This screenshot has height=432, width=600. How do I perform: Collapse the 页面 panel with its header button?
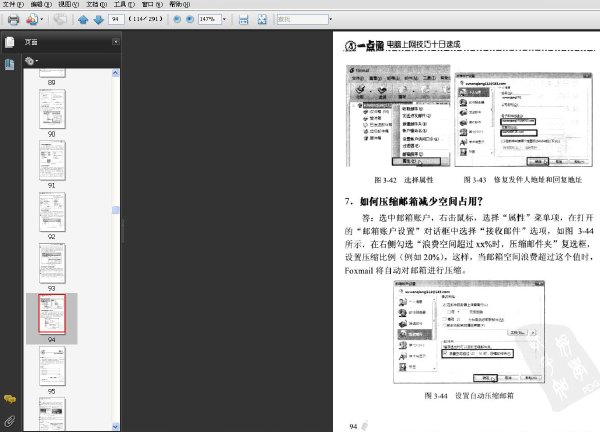point(116,41)
